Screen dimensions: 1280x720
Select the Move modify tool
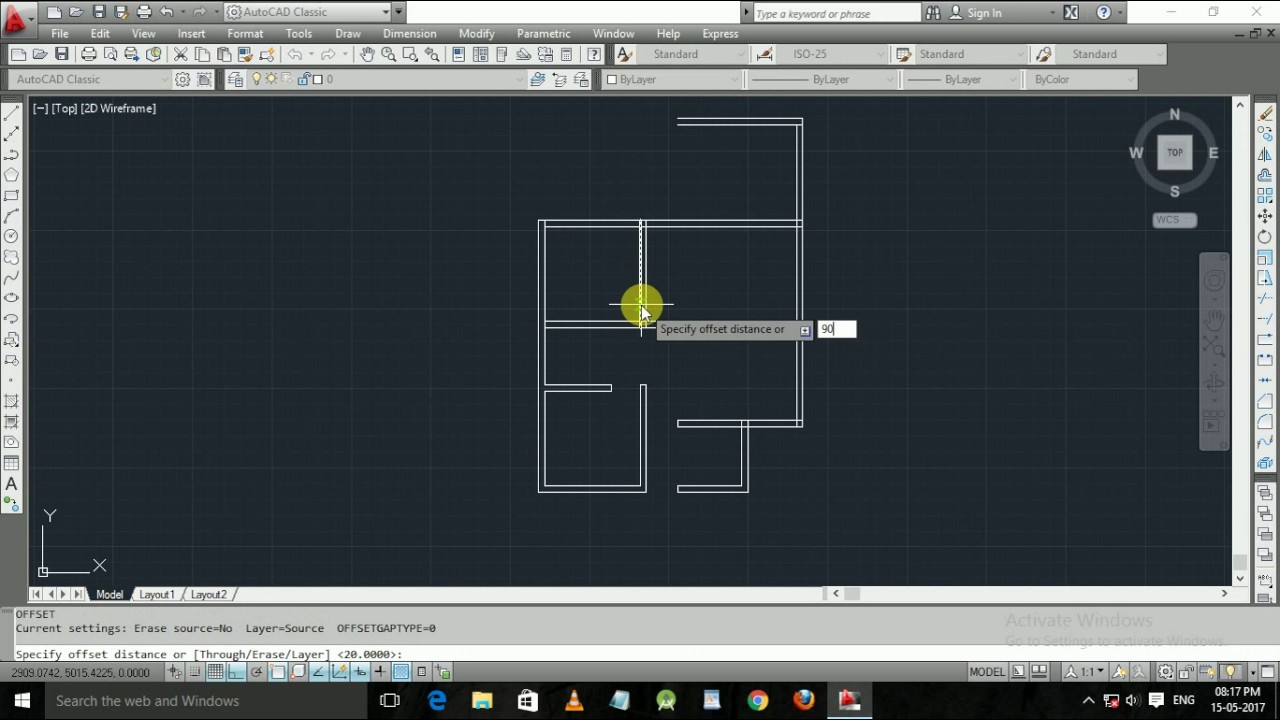pyautogui.click(x=1265, y=216)
